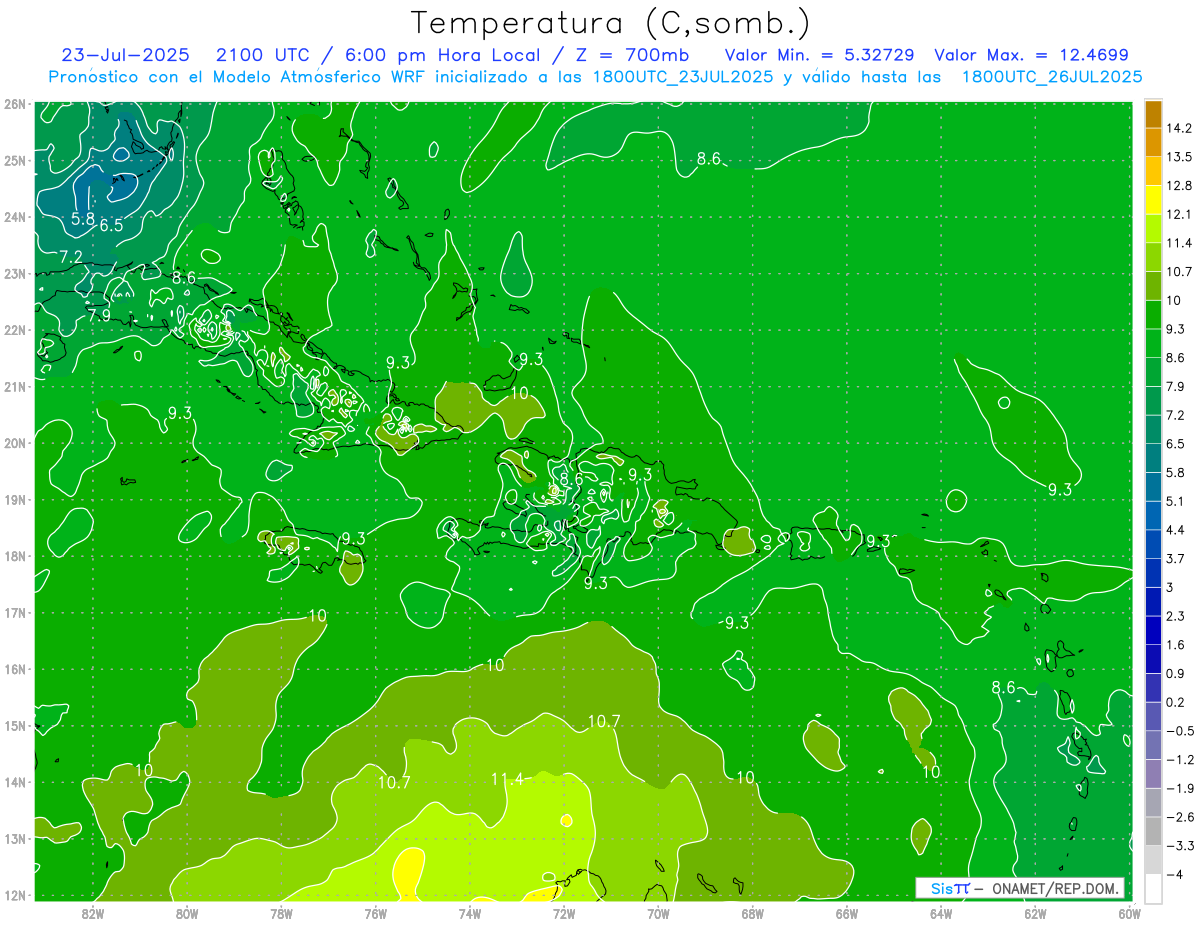Click the '0.2' colorbar tick label
The width and height of the screenshot is (1200, 927).
click(x=1176, y=702)
